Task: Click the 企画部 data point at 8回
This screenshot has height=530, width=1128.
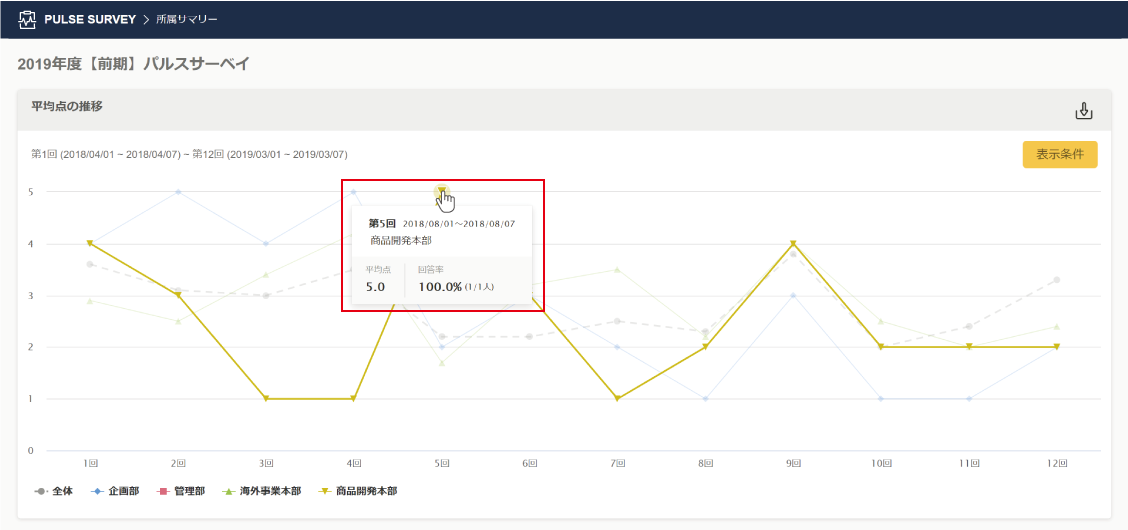Action: pyautogui.click(x=705, y=399)
